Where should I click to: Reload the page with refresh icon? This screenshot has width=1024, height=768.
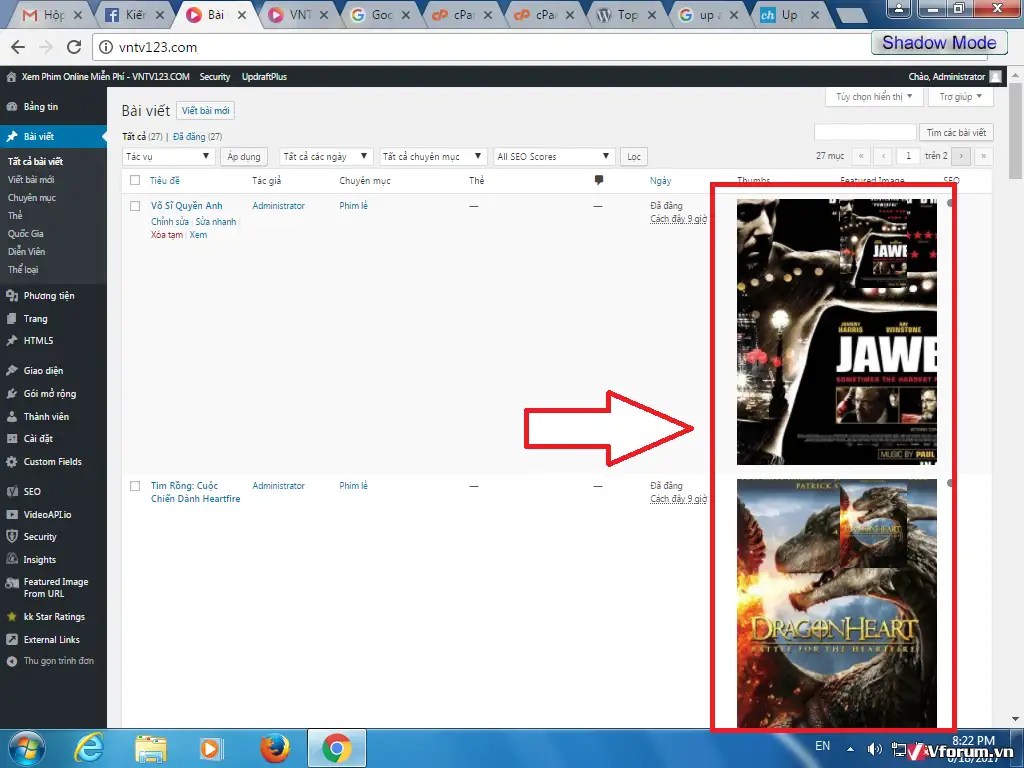tap(74, 47)
